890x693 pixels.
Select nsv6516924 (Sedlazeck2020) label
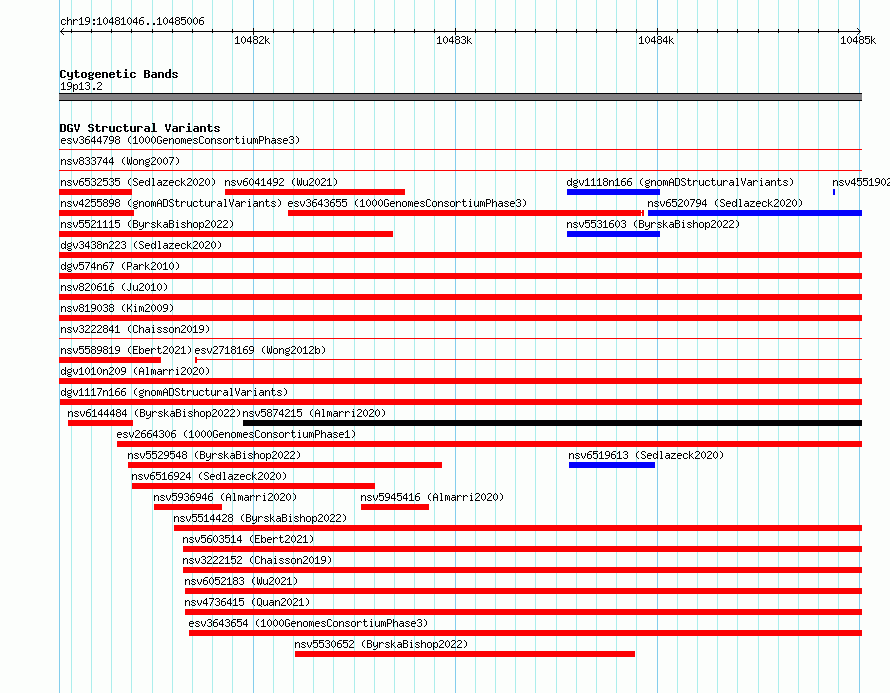coord(209,476)
